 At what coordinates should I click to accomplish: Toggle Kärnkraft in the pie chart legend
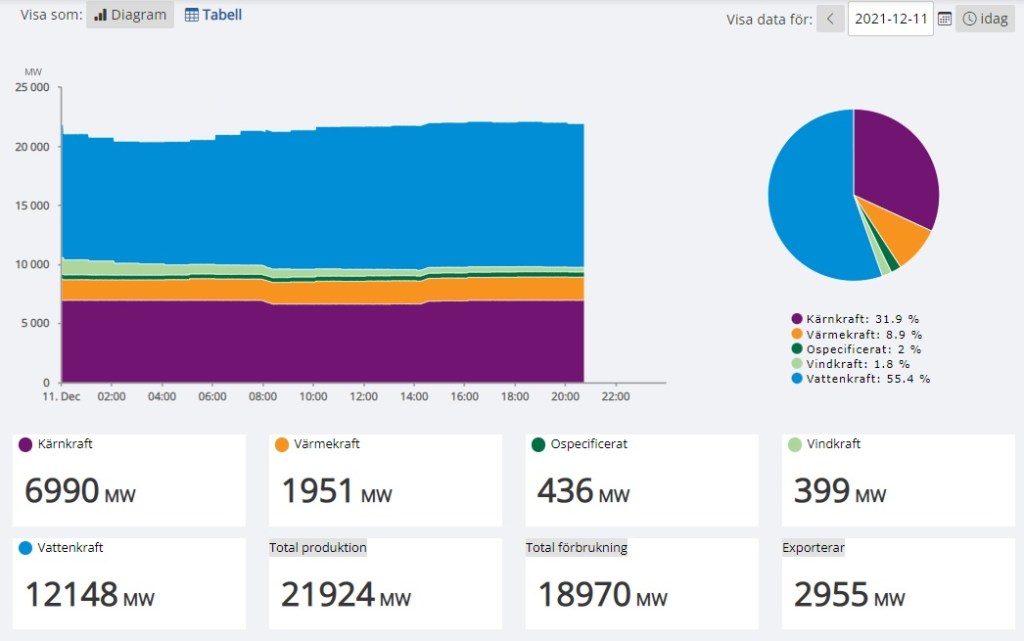855,319
